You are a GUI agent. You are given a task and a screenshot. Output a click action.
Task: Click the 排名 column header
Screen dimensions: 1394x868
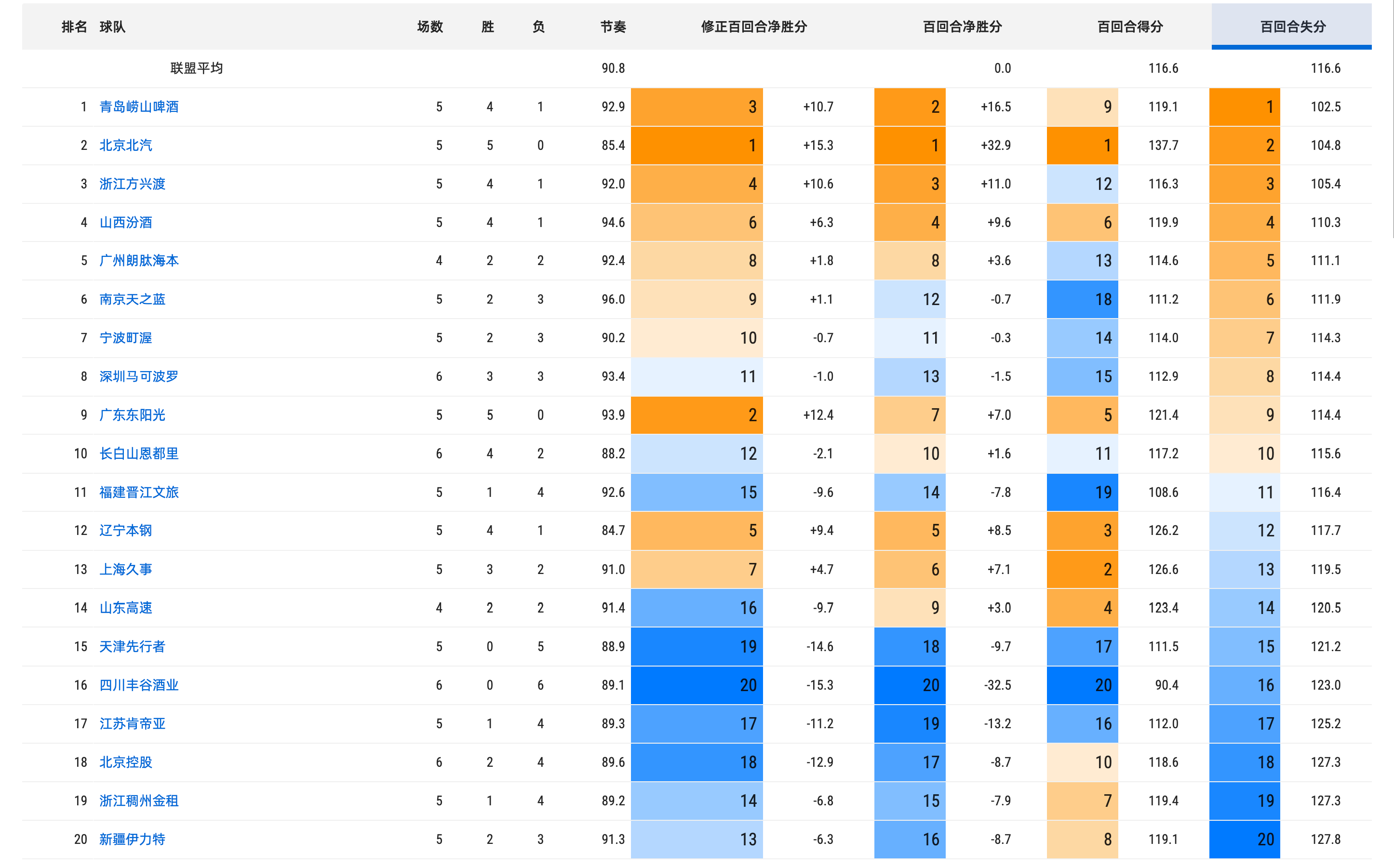pyautogui.click(x=74, y=27)
